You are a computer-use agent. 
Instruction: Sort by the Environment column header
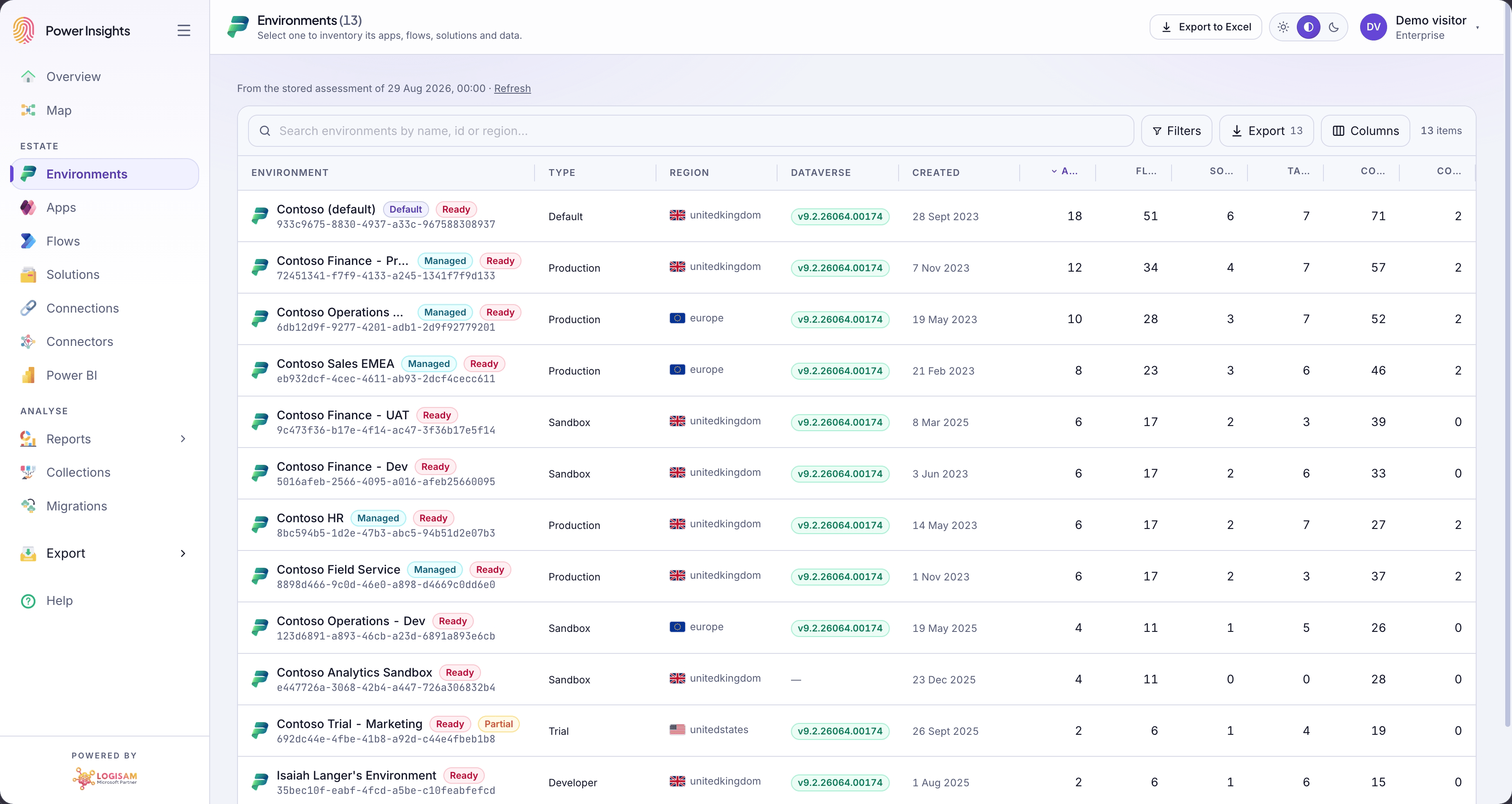coord(290,173)
